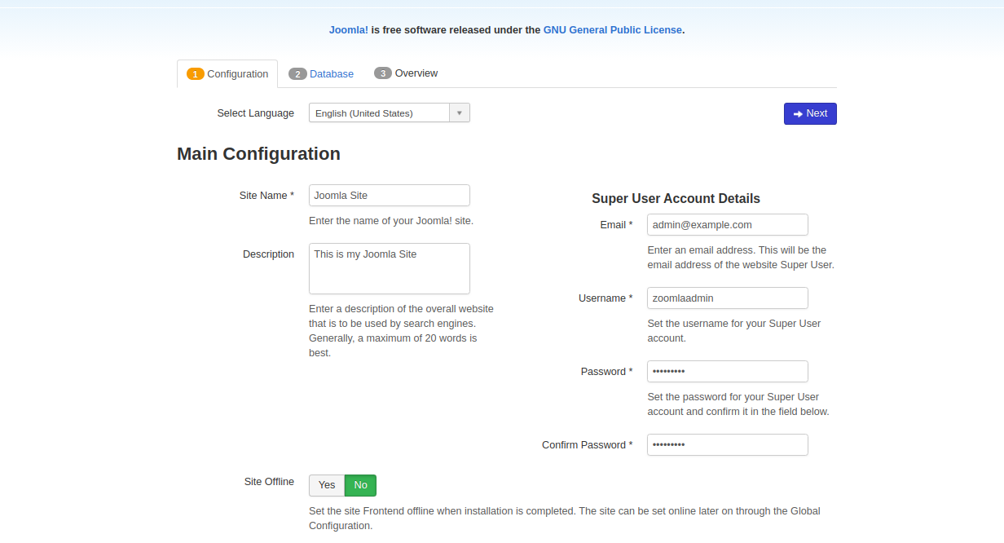Viewport: 1004px width, 543px height.
Task: Click the step 3 badge on Overview tab
Action: point(383,74)
